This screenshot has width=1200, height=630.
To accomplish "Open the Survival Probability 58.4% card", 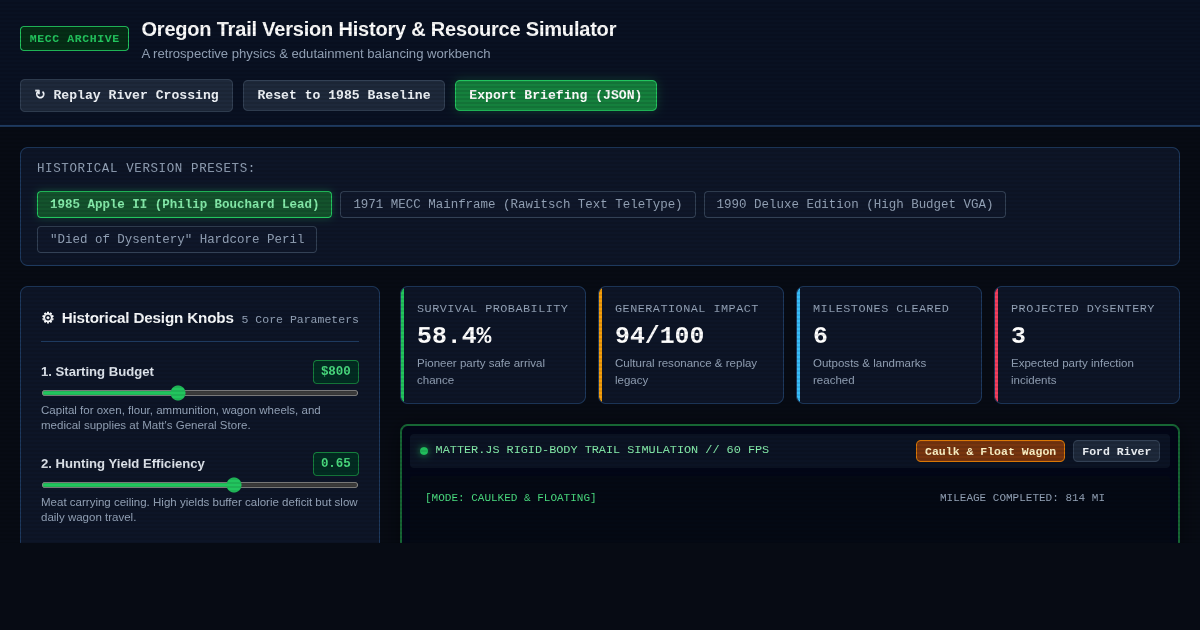I will point(493,345).
